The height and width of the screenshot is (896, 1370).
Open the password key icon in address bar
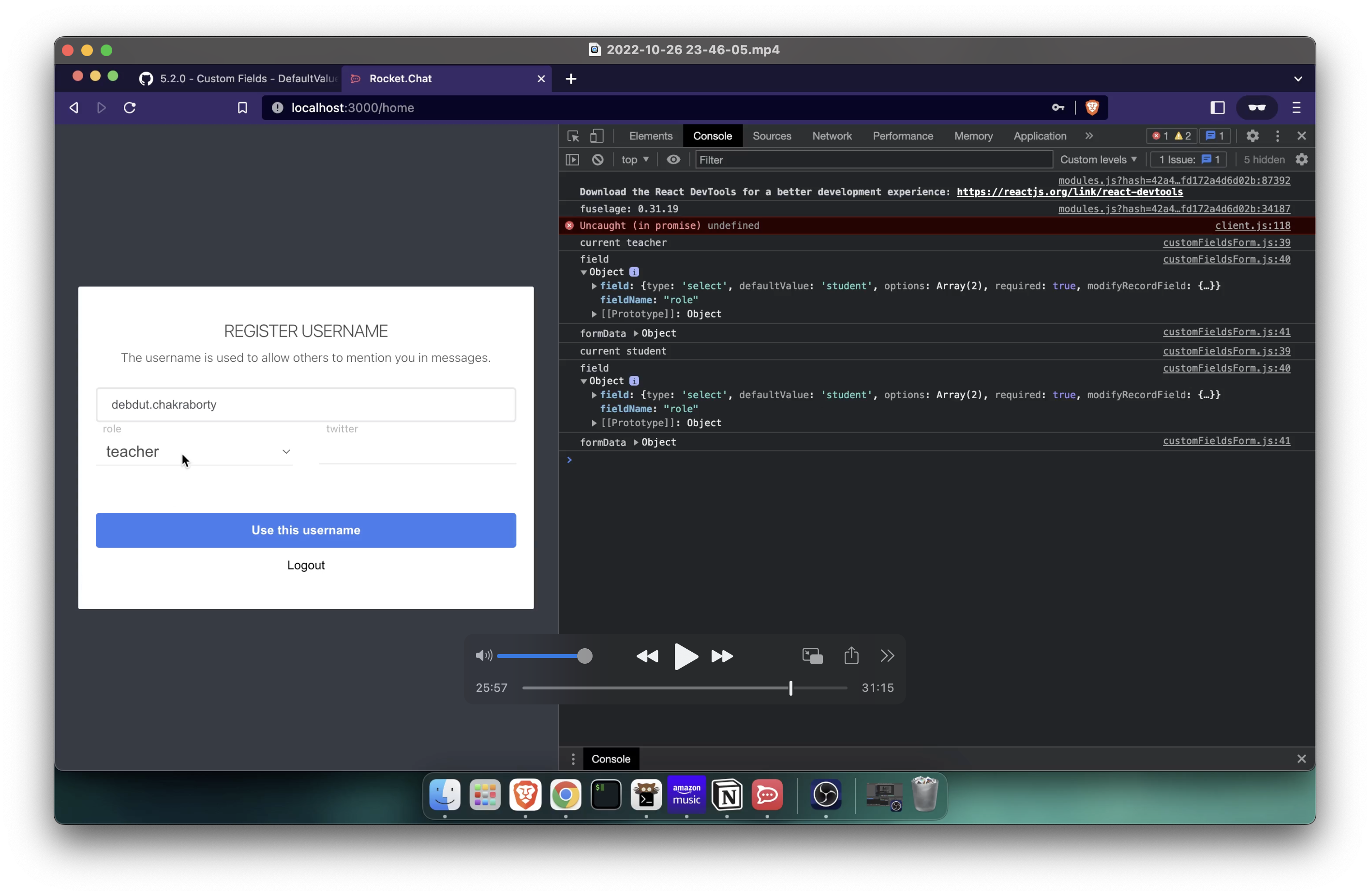[x=1058, y=108]
